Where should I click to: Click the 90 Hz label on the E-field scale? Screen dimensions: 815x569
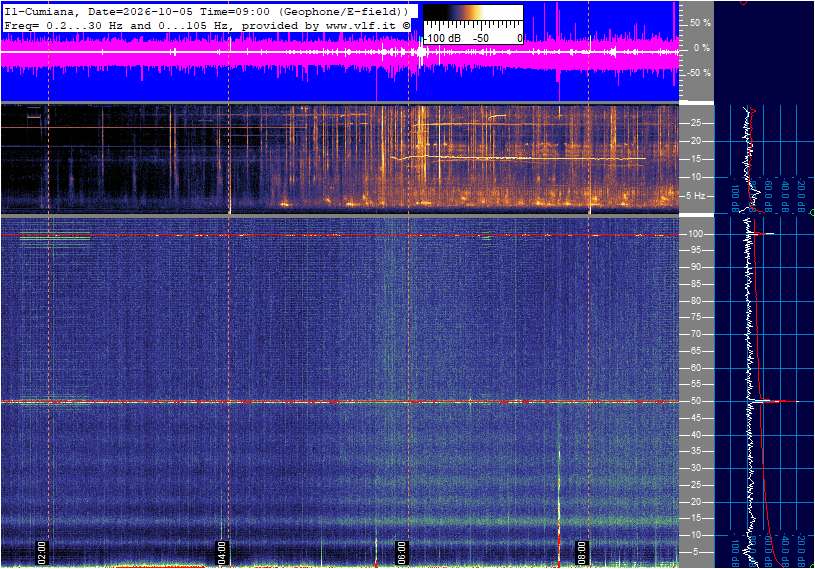click(x=695, y=267)
